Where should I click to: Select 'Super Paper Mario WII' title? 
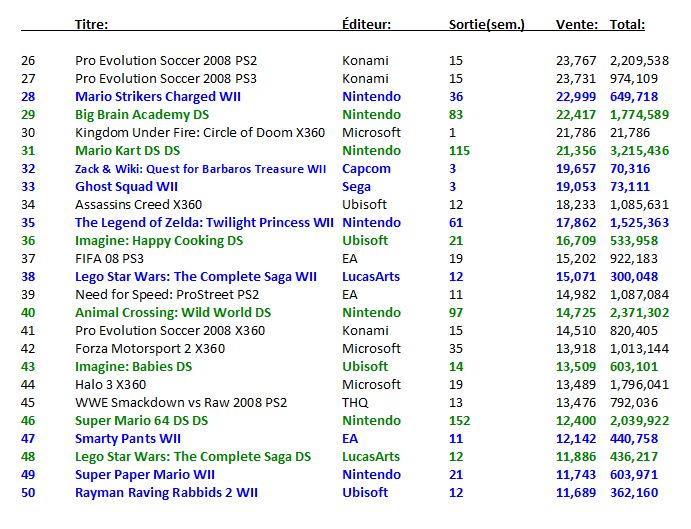(145, 475)
